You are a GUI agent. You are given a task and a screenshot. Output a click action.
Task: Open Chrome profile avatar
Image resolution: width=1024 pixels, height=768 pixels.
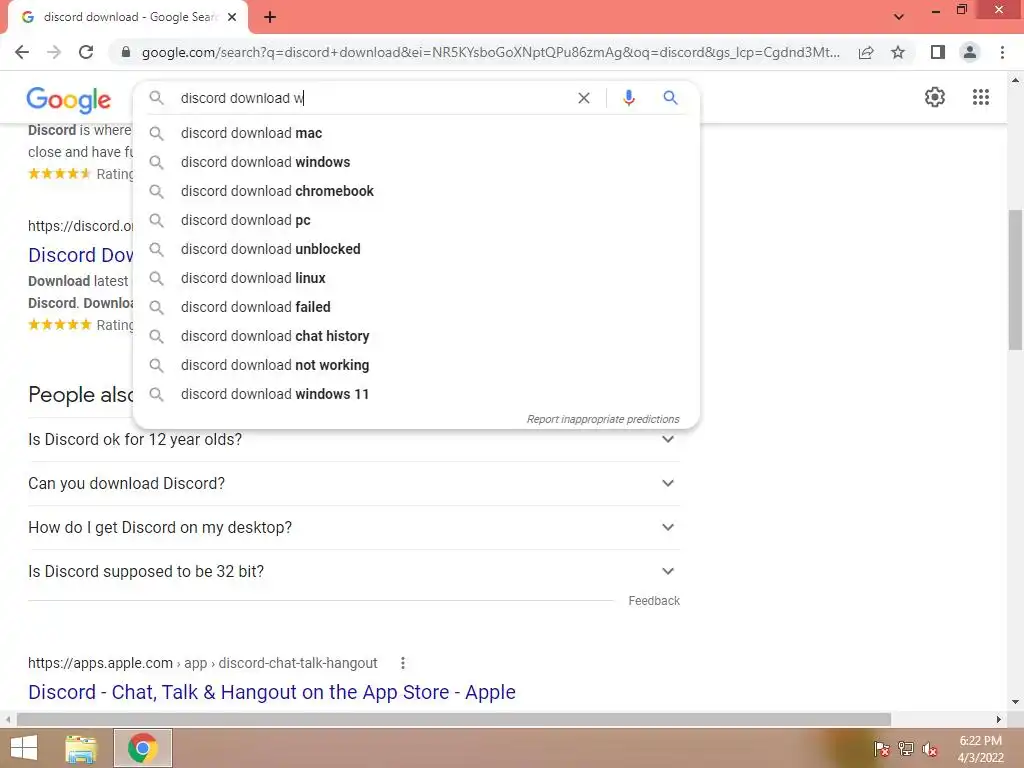coord(970,52)
